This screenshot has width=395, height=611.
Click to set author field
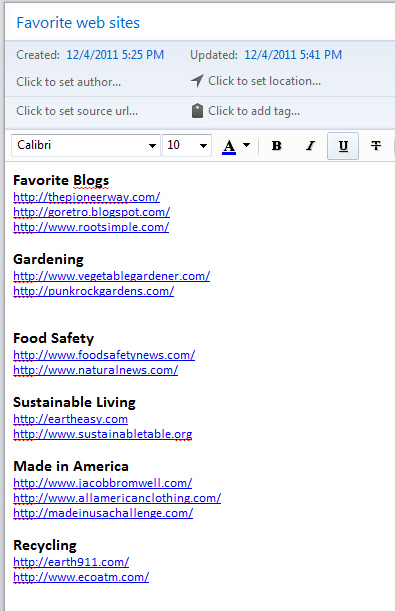[69, 82]
